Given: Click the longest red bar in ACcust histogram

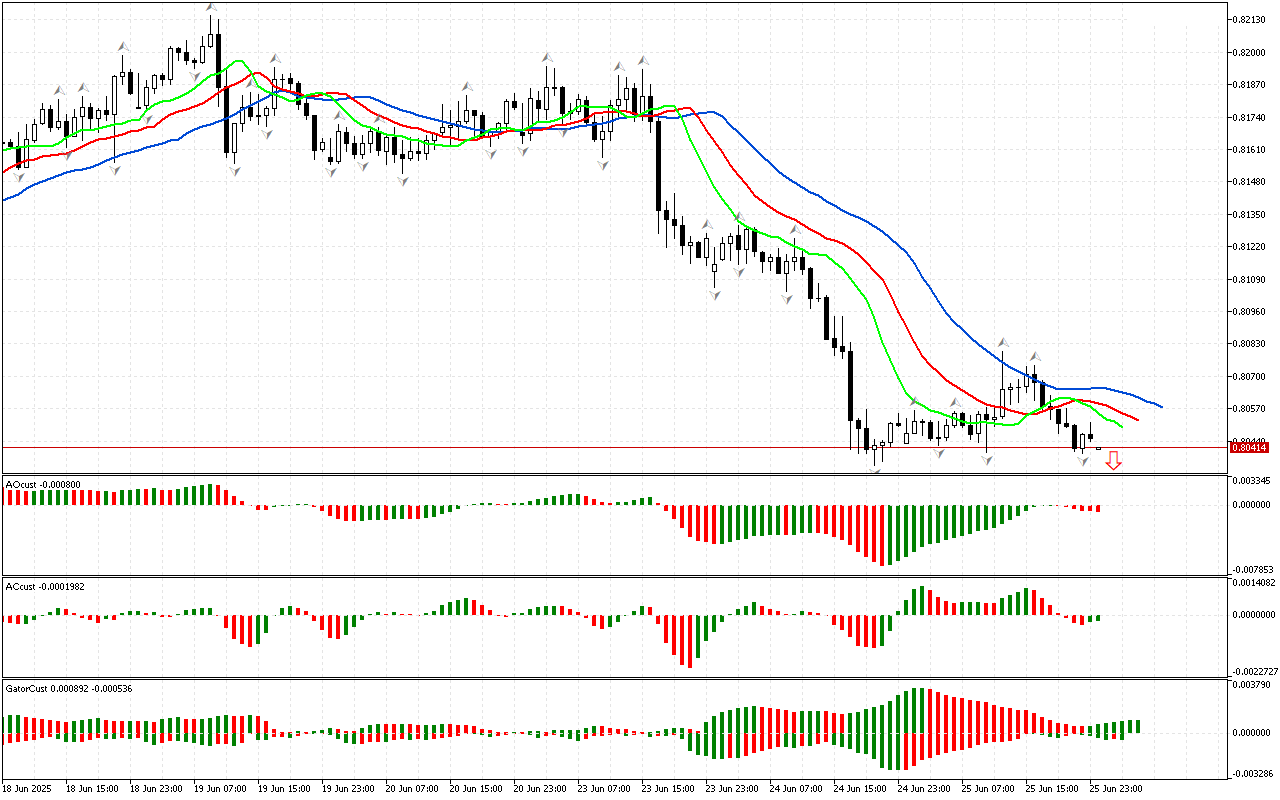Looking at the screenshot, I should point(689,641).
